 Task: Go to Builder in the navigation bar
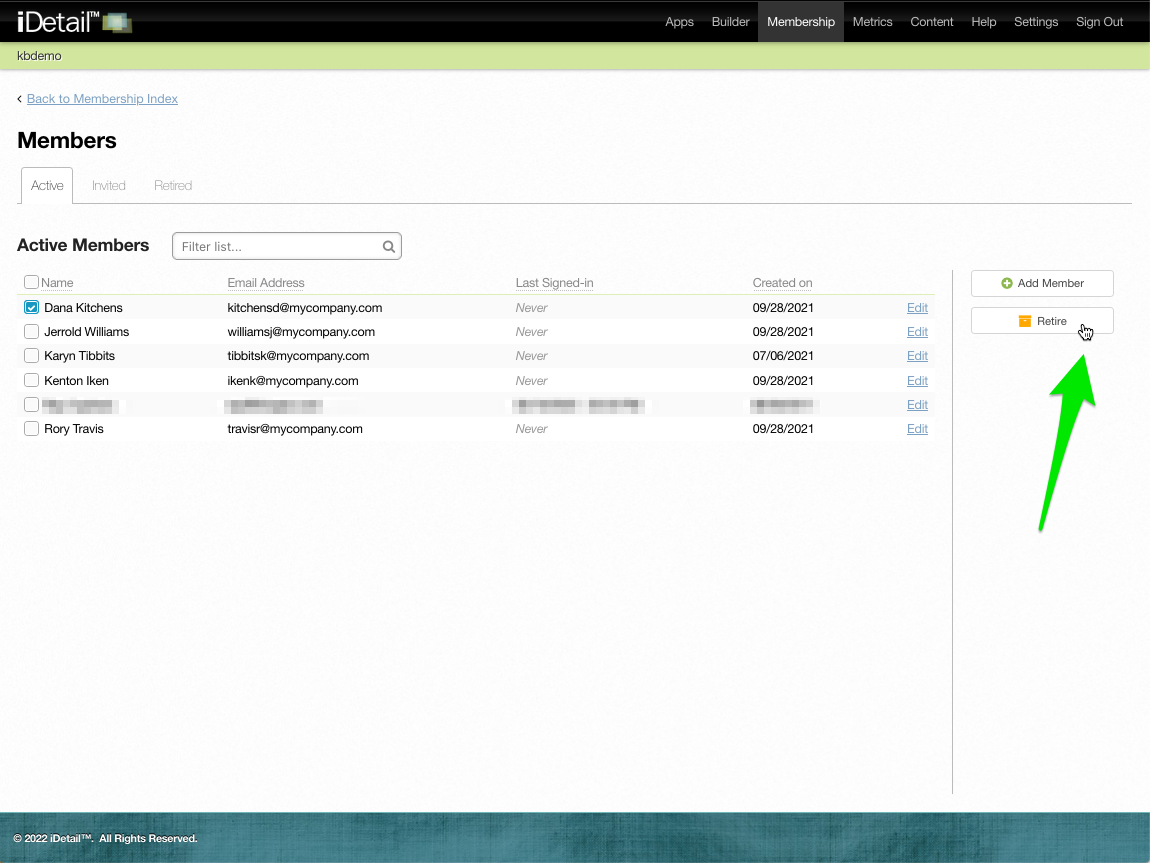tap(730, 22)
